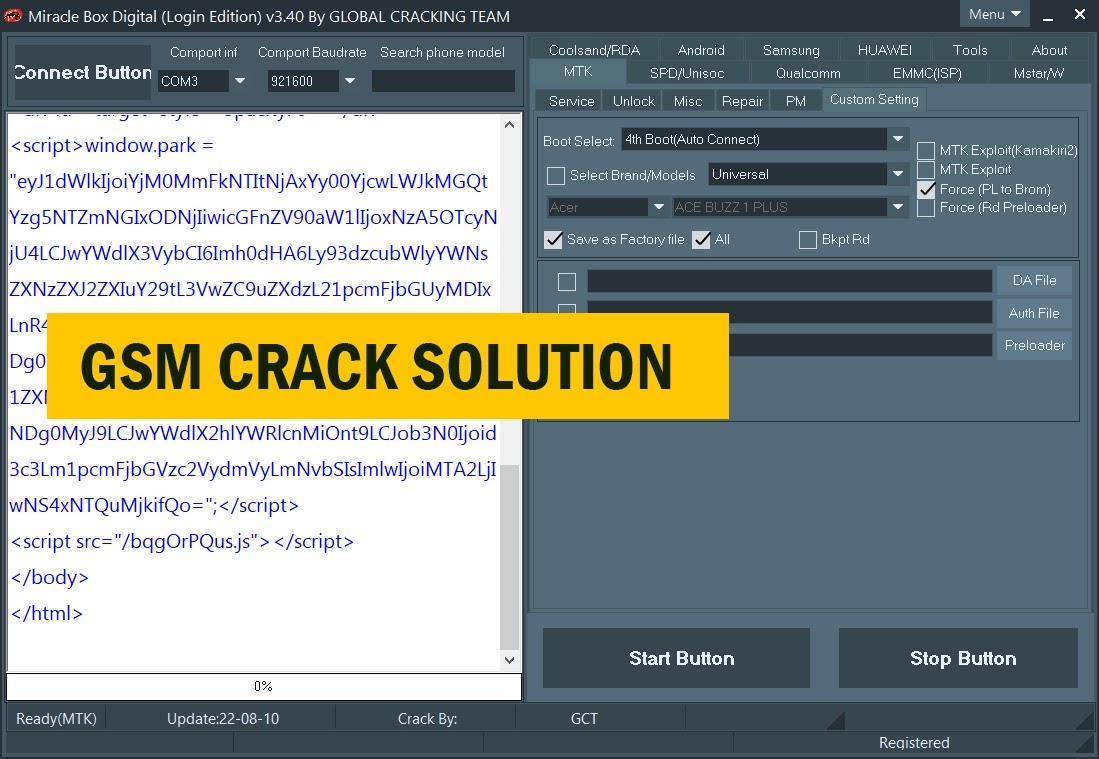Expand the Boot Select dropdown
1099x759 pixels.
pyautogui.click(x=897, y=139)
